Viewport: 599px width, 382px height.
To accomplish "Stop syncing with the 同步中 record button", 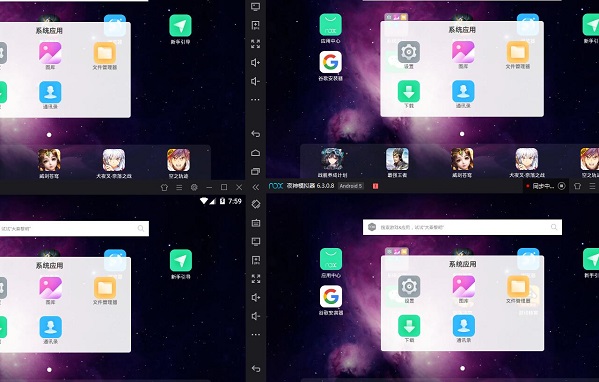I will 562,186.
